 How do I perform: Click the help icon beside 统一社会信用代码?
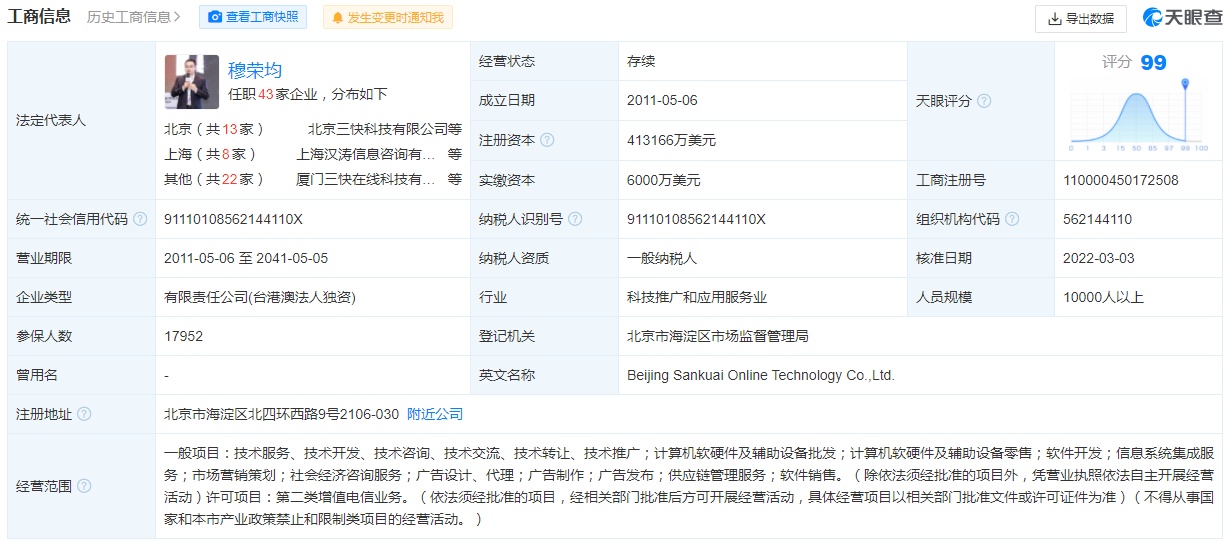pos(140,219)
